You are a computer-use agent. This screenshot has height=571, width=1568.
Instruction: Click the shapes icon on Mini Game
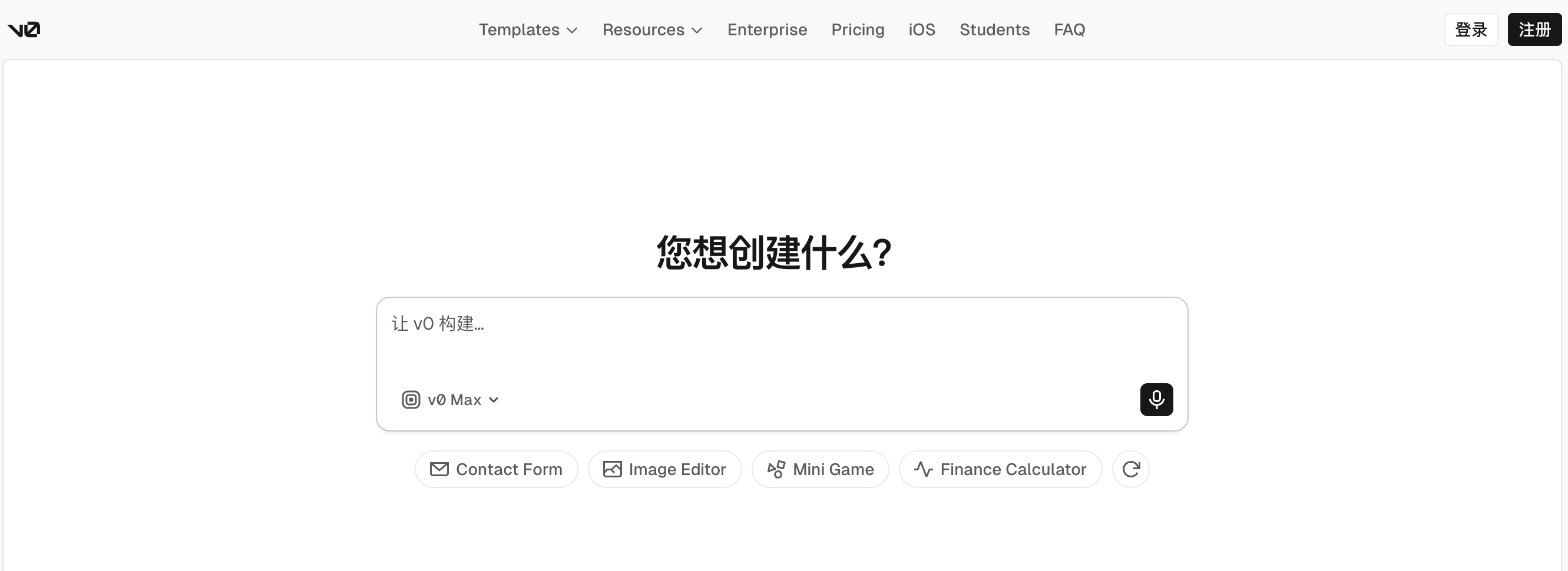click(x=776, y=469)
